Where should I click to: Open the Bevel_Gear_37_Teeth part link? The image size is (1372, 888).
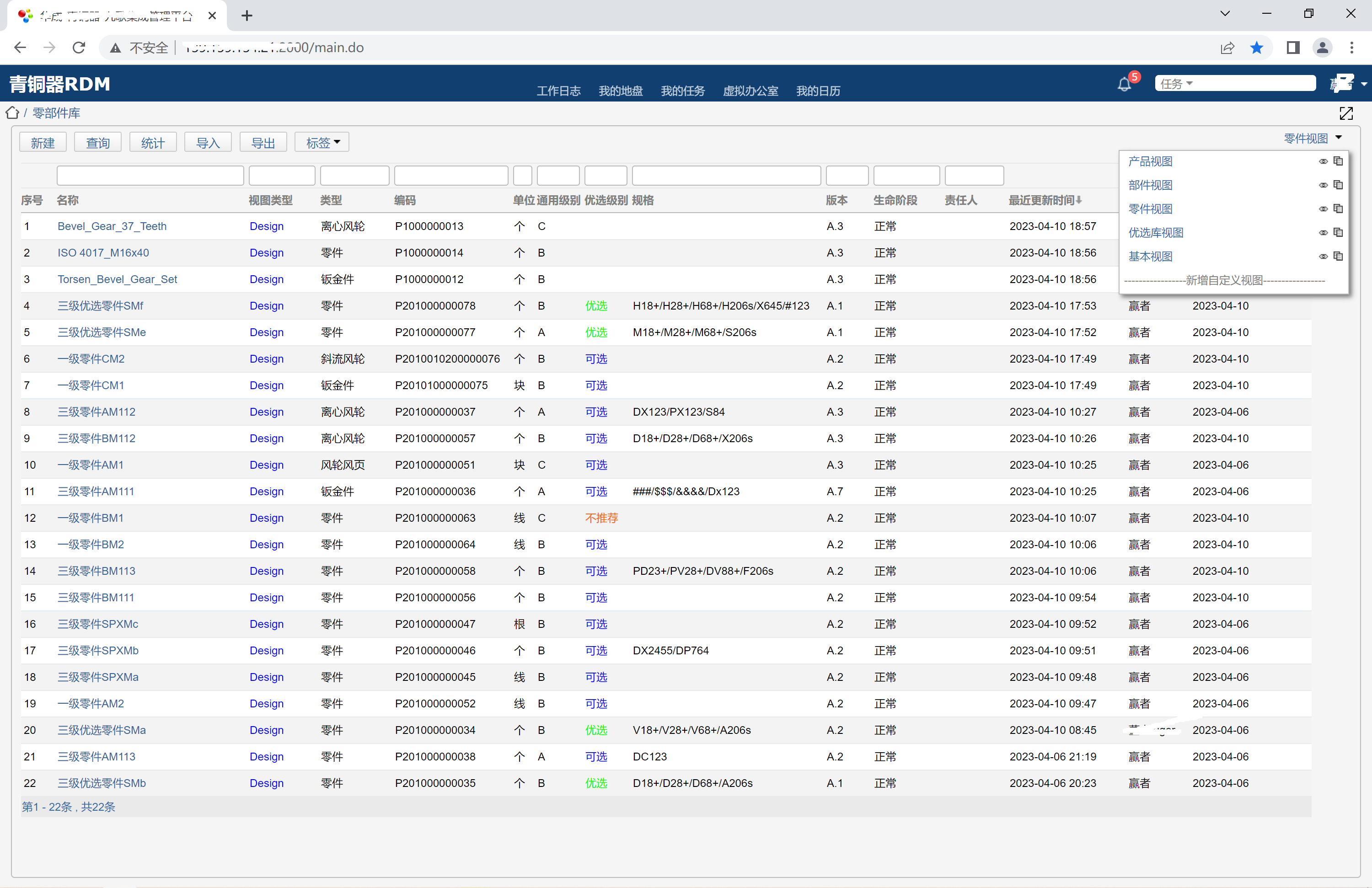tap(112, 226)
